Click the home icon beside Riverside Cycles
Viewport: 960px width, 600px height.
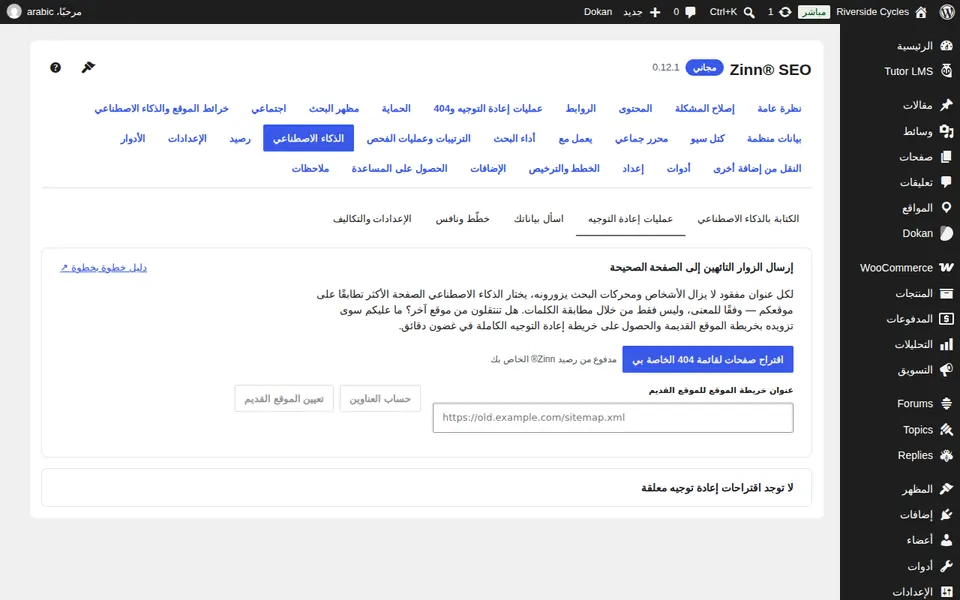pyautogui.click(x=921, y=12)
